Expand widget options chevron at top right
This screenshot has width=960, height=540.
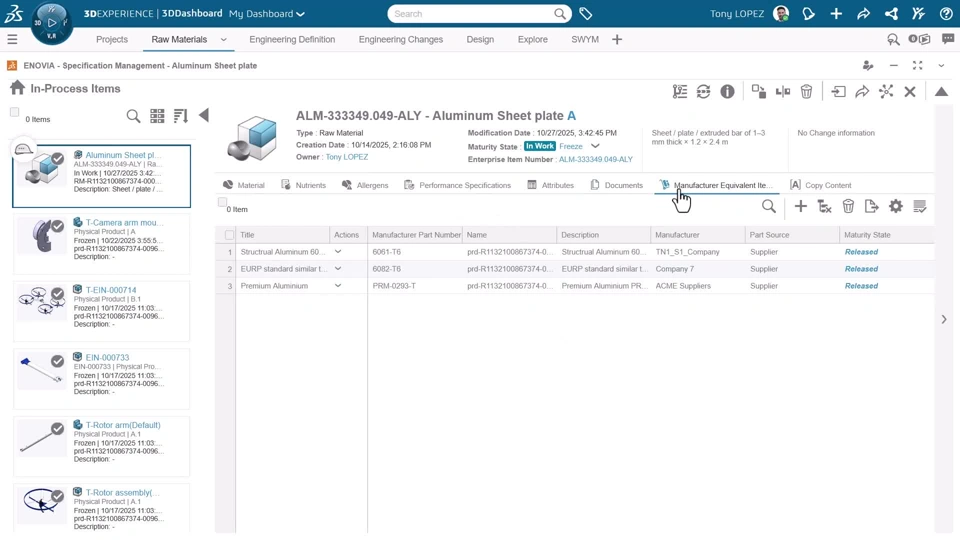coord(941,66)
